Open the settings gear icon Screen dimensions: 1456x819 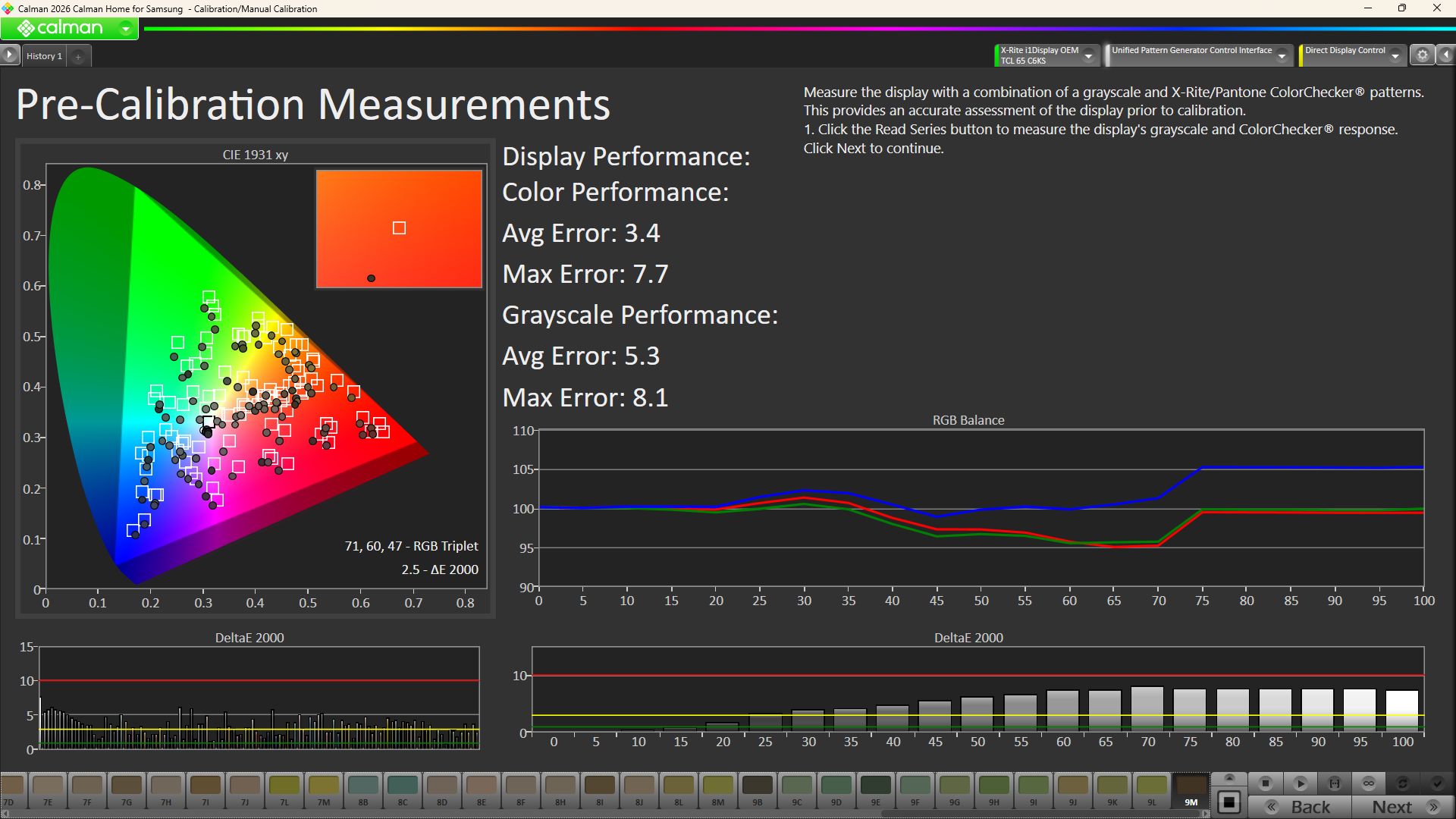pos(1423,55)
